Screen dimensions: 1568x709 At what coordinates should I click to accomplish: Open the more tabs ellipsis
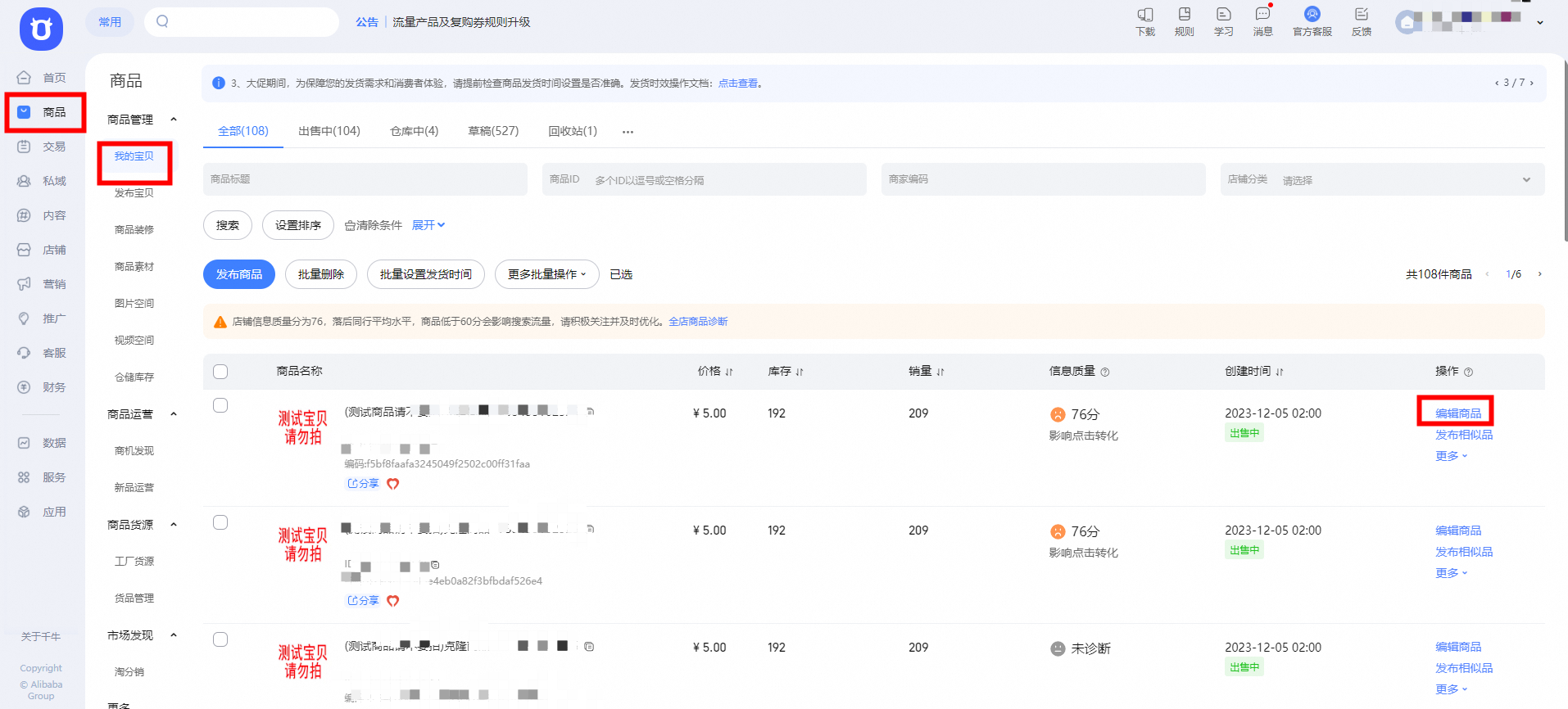pyautogui.click(x=628, y=132)
